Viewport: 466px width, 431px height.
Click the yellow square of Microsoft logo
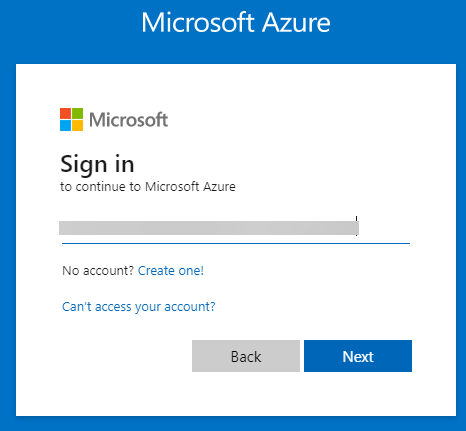(77, 126)
